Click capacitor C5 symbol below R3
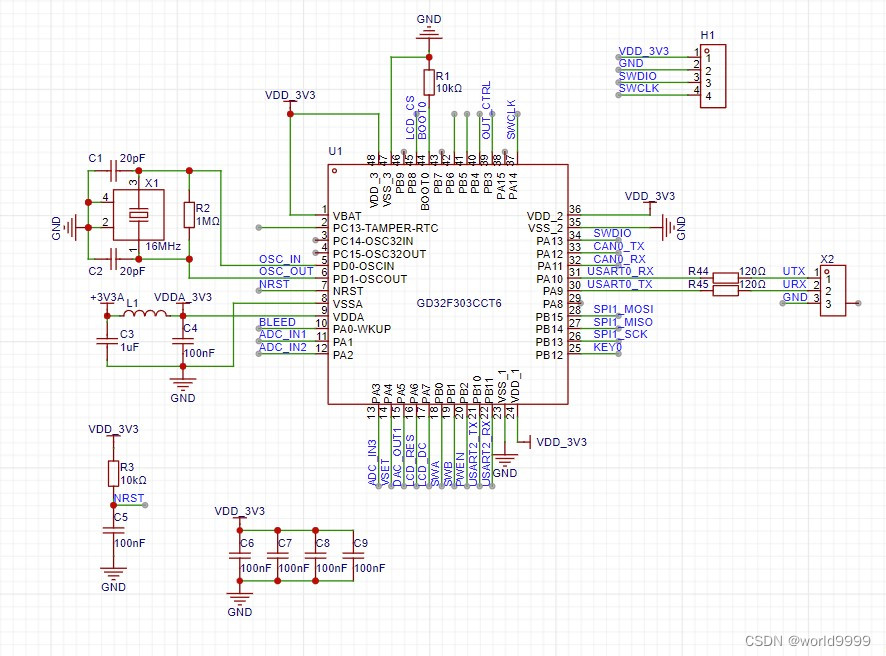 [114, 530]
